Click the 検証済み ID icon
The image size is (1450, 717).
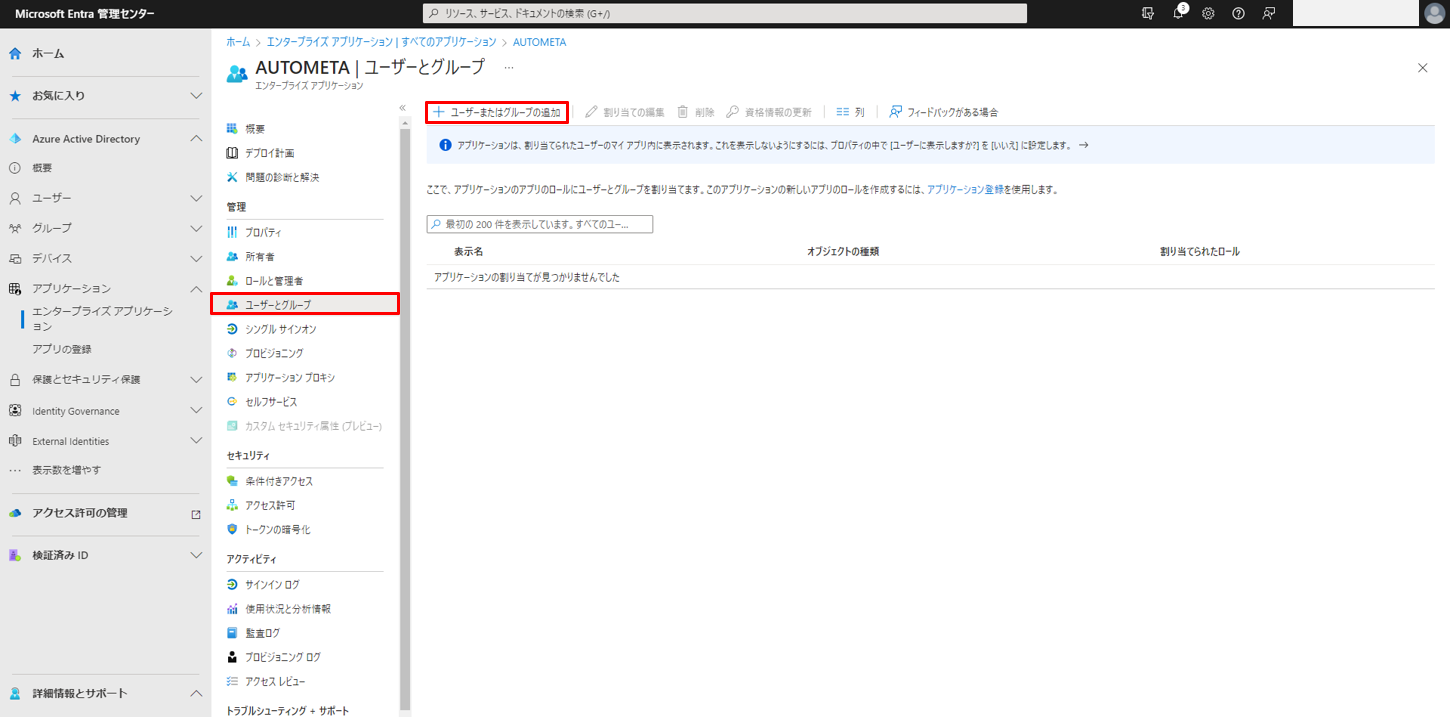tap(15, 555)
